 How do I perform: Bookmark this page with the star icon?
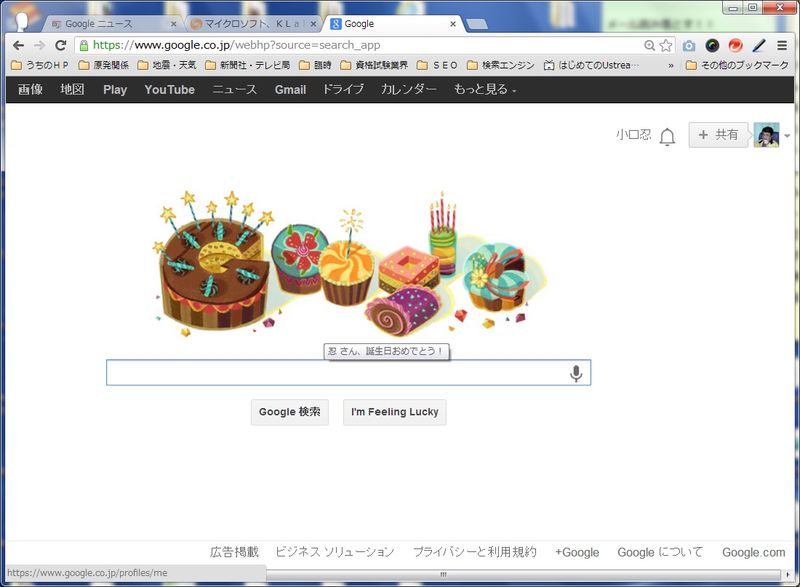[x=665, y=45]
